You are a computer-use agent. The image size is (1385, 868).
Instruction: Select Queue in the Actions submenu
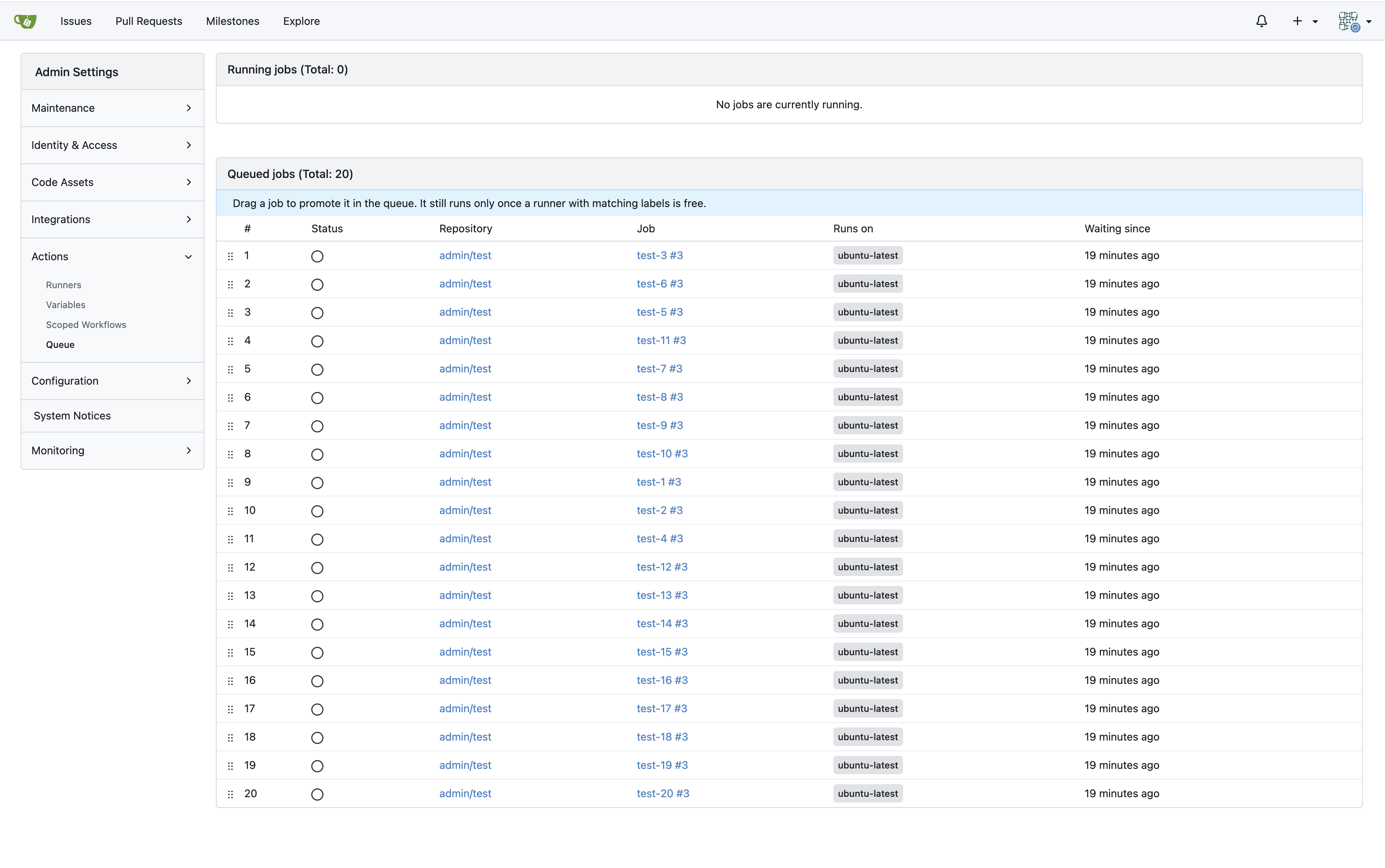[x=60, y=344]
